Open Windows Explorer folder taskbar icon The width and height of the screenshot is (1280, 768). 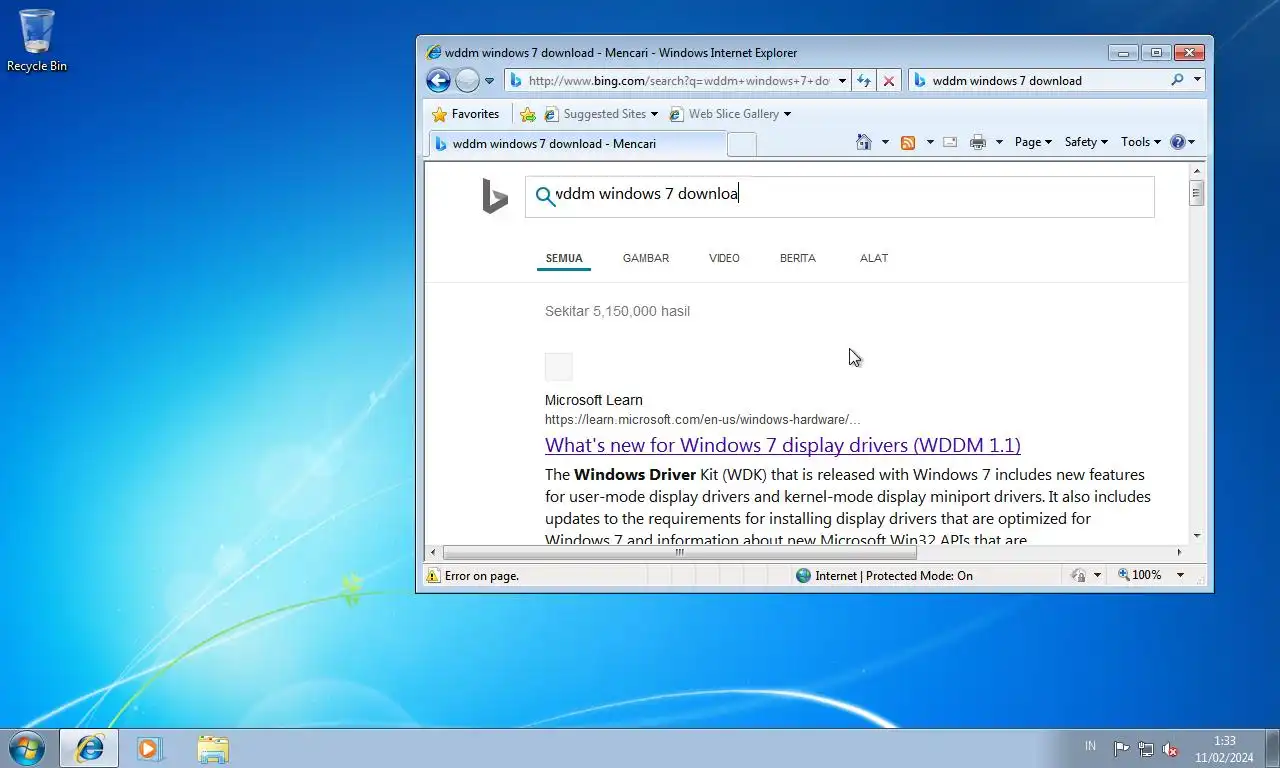213,748
